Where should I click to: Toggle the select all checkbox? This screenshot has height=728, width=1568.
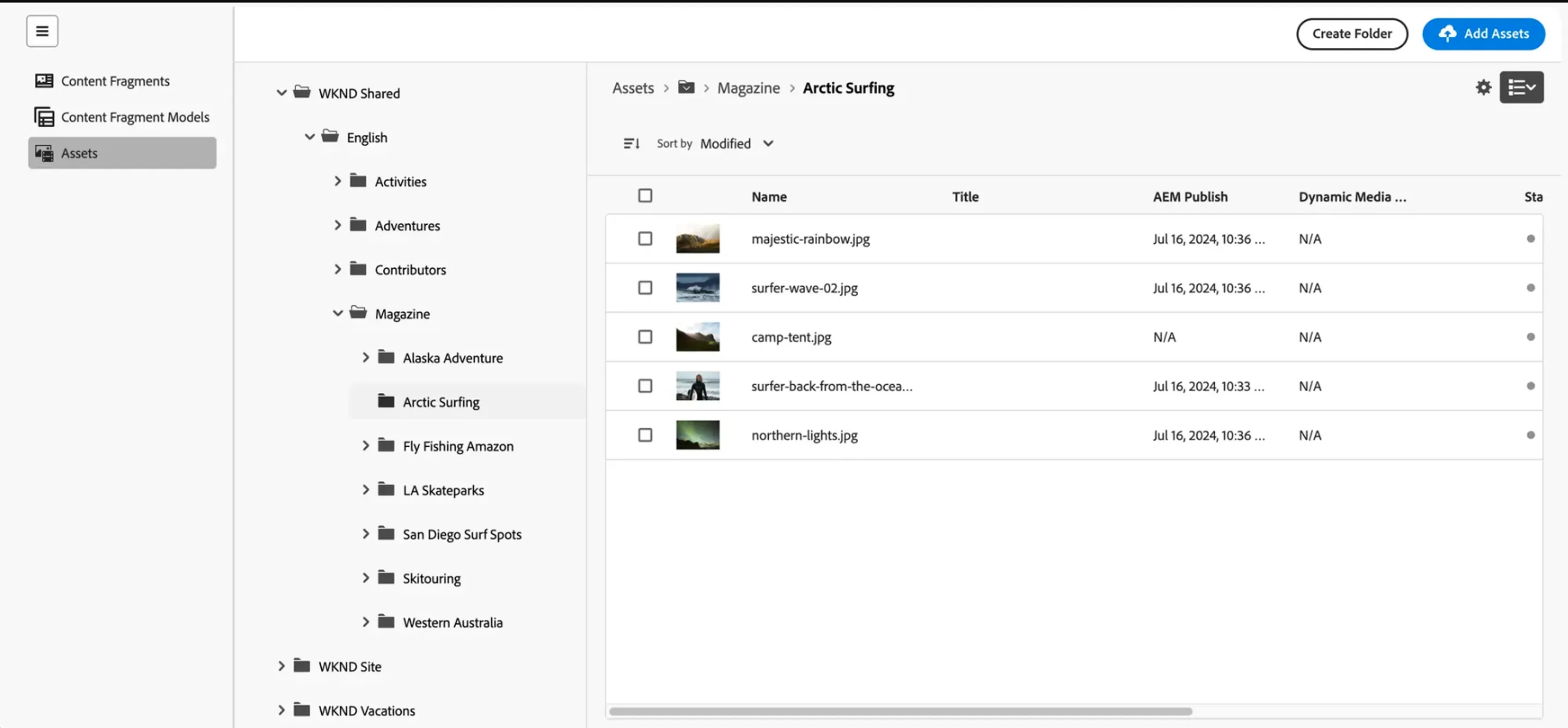645,196
